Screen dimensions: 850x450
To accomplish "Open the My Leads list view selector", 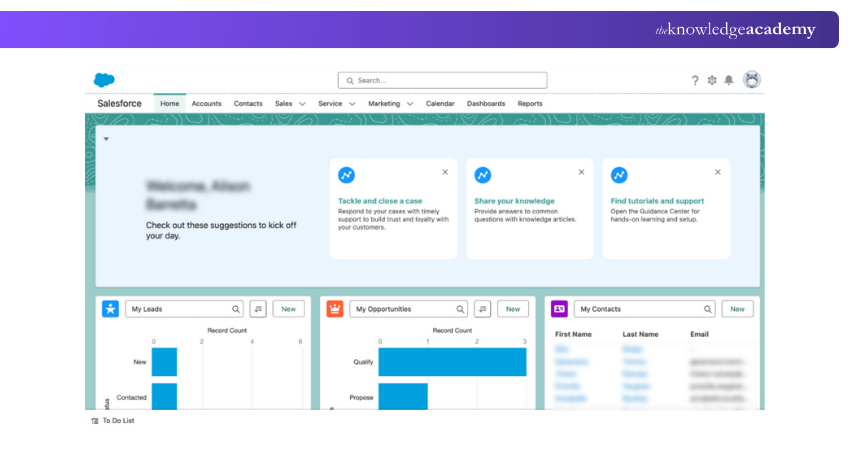I will click(184, 309).
